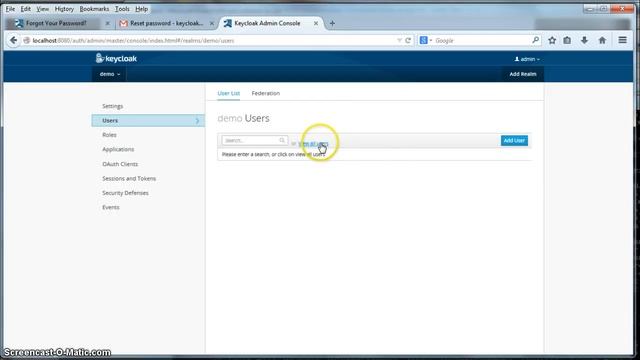Open Events in the sidebar
The height and width of the screenshot is (360, 640).
point(111,207)
